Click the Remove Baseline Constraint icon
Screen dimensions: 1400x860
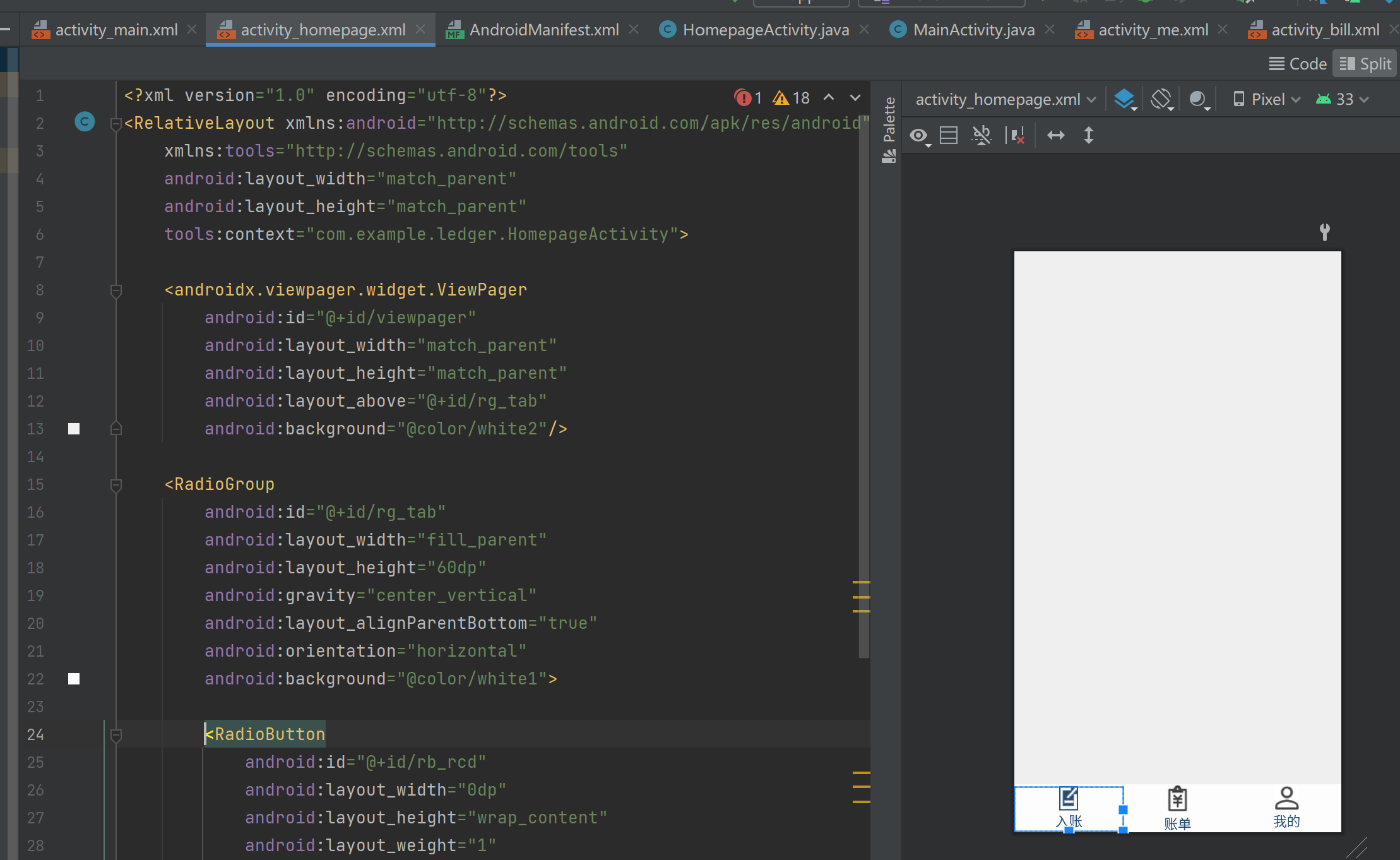982,135
